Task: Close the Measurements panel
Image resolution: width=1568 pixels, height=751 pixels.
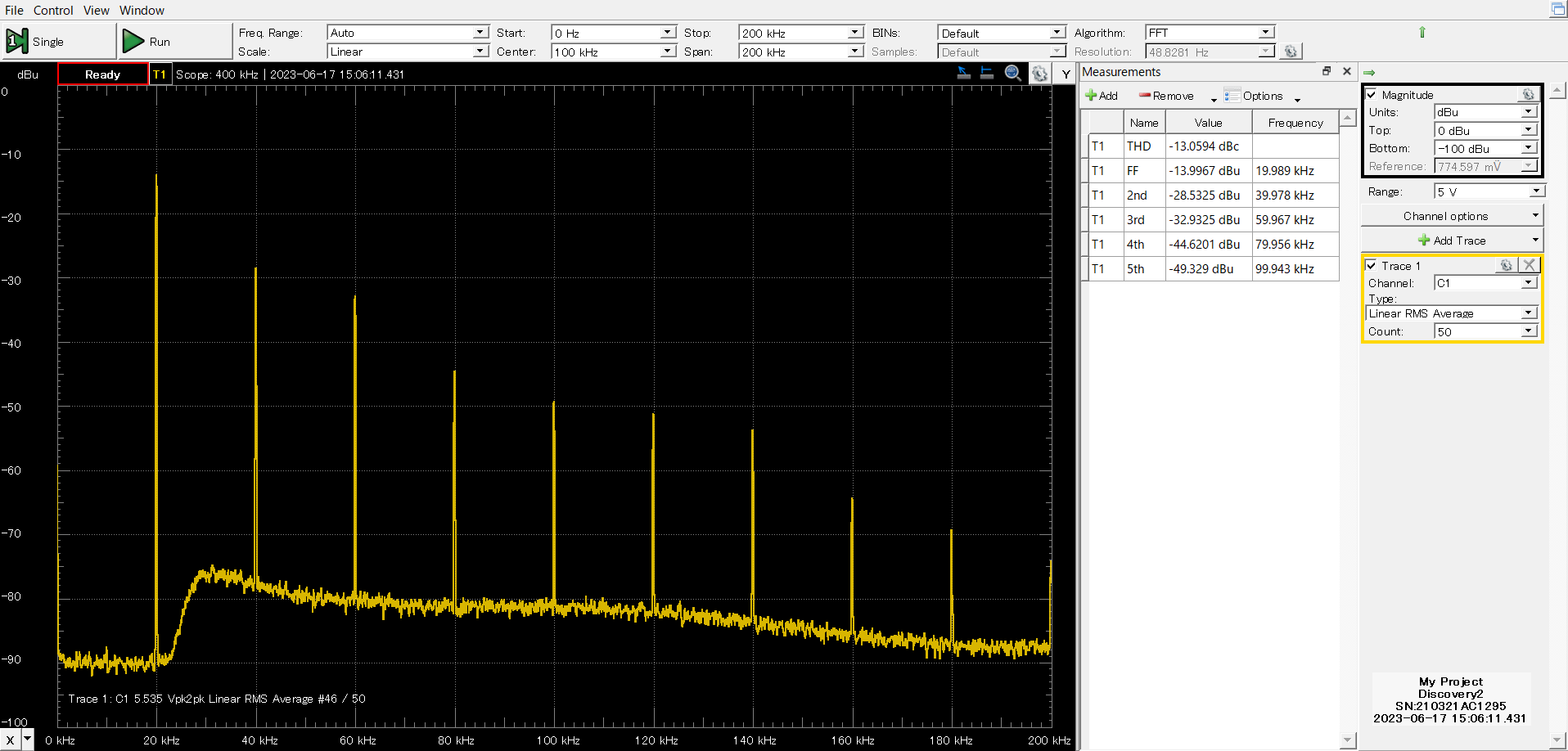Action: (x=1347, y=71)
